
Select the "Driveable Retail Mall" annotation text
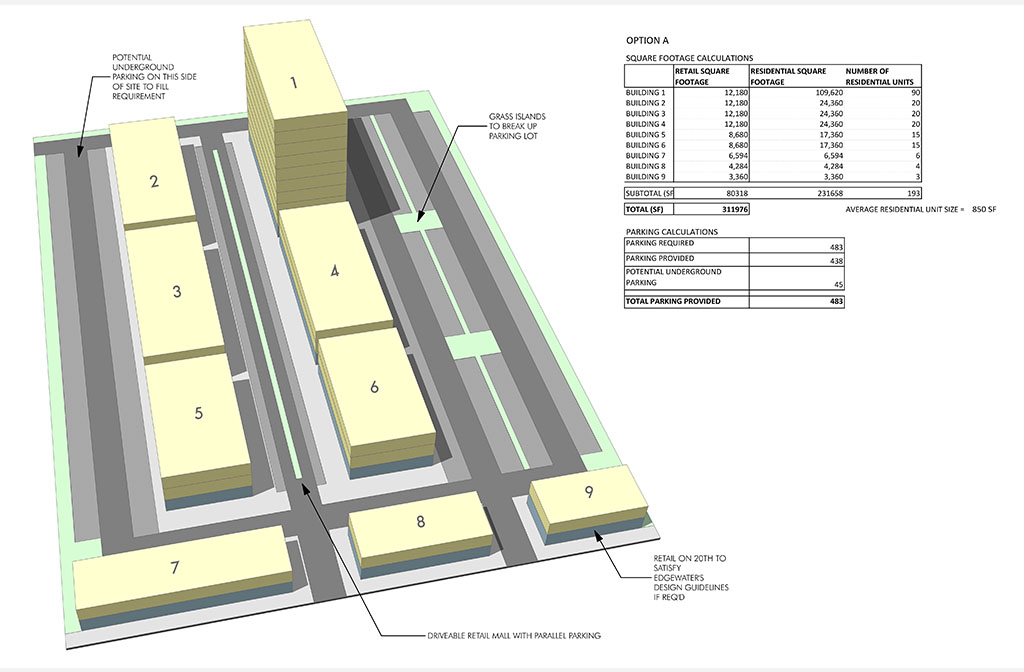499,636
